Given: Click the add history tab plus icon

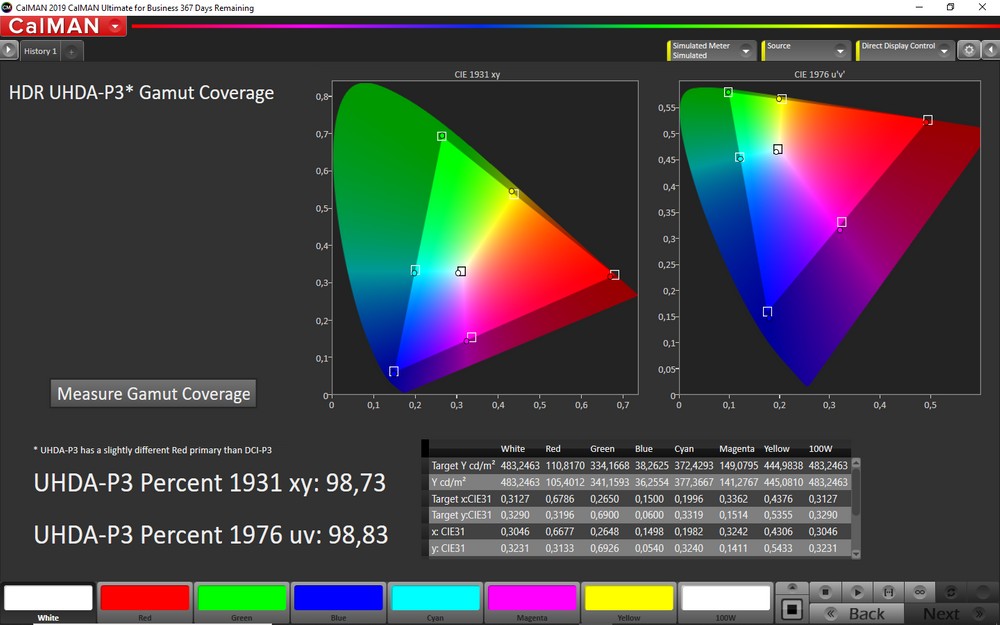Looking at the screenshot, I should (x=73, y=51).
